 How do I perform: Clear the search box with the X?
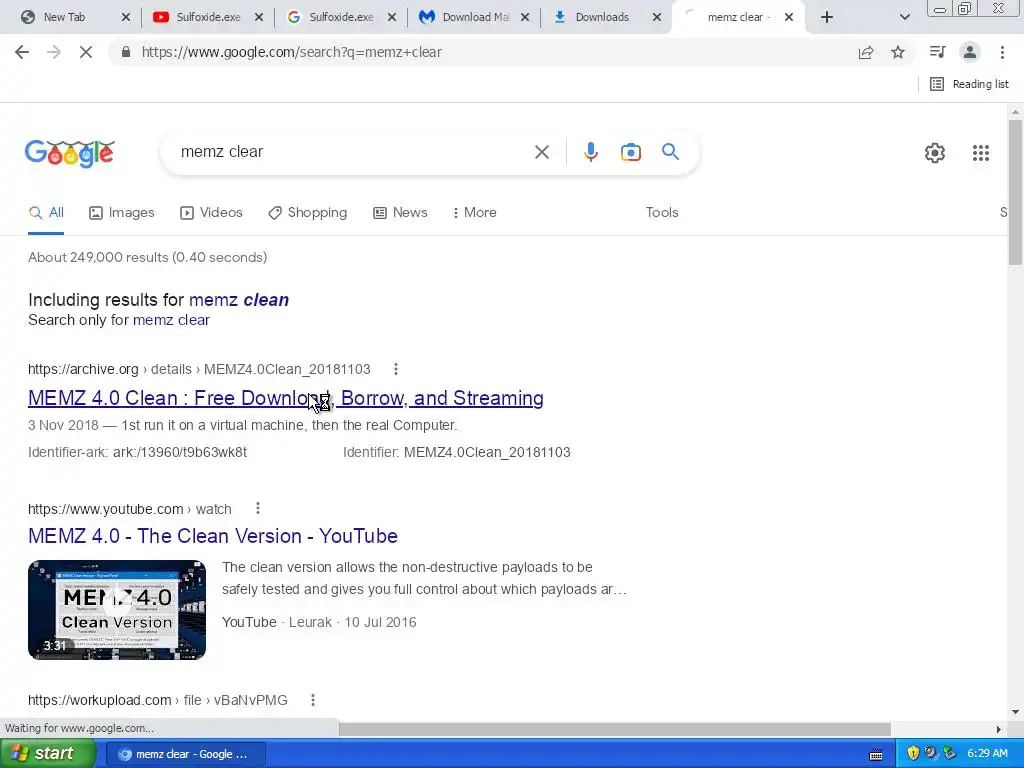pyautogui.click(x=541, y=152)
